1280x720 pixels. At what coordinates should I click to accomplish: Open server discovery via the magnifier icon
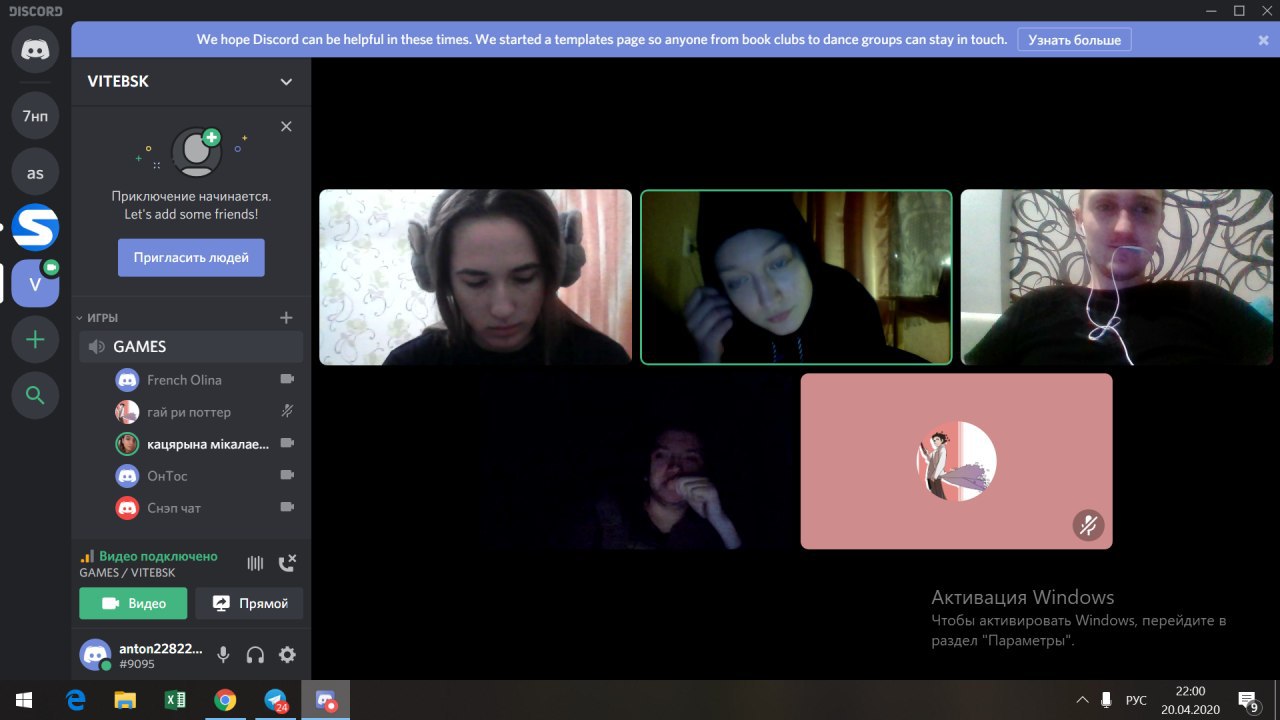[x=35, y=396]
